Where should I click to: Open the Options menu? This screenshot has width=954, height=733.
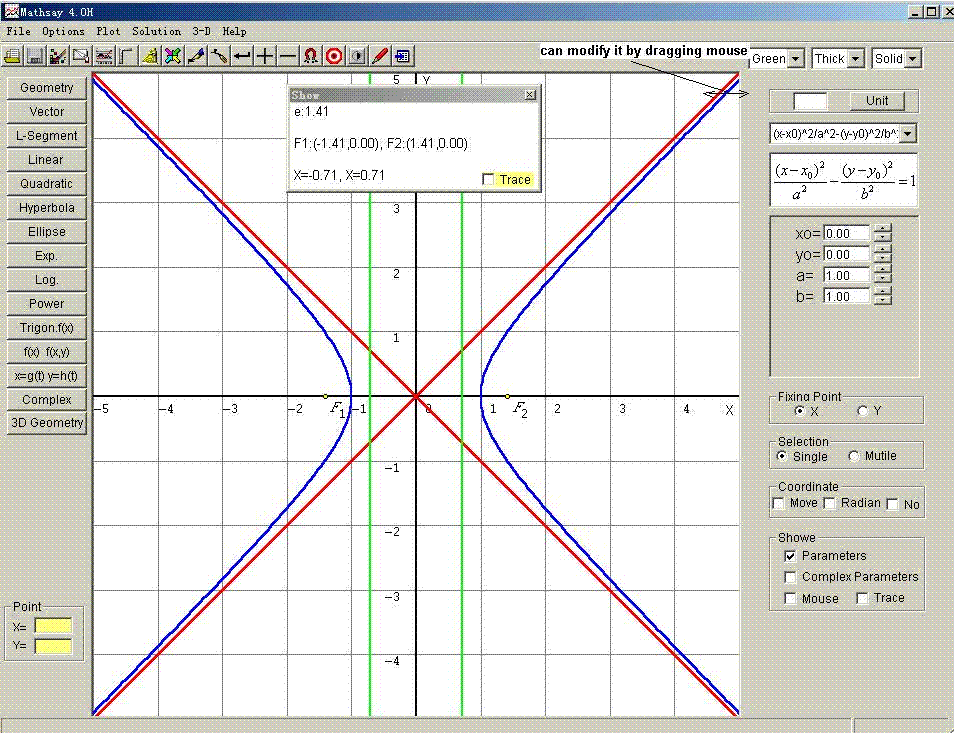[63, 31]
